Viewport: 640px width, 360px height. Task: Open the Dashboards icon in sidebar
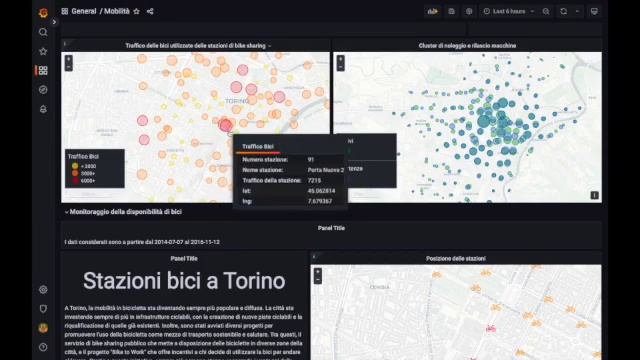coord(43,71)
